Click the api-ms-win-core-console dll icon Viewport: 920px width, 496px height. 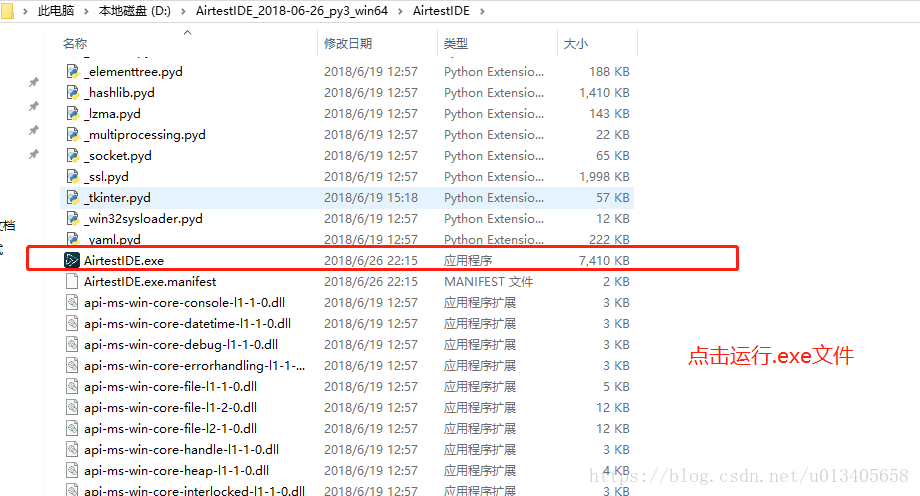(72, 302)
